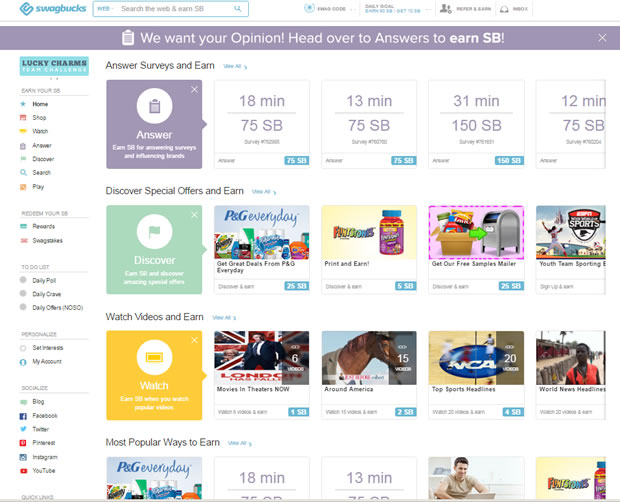Open the Print and Earn Funtstones offer image
Screen dimensions: 620x502
[x=369, y=232]
